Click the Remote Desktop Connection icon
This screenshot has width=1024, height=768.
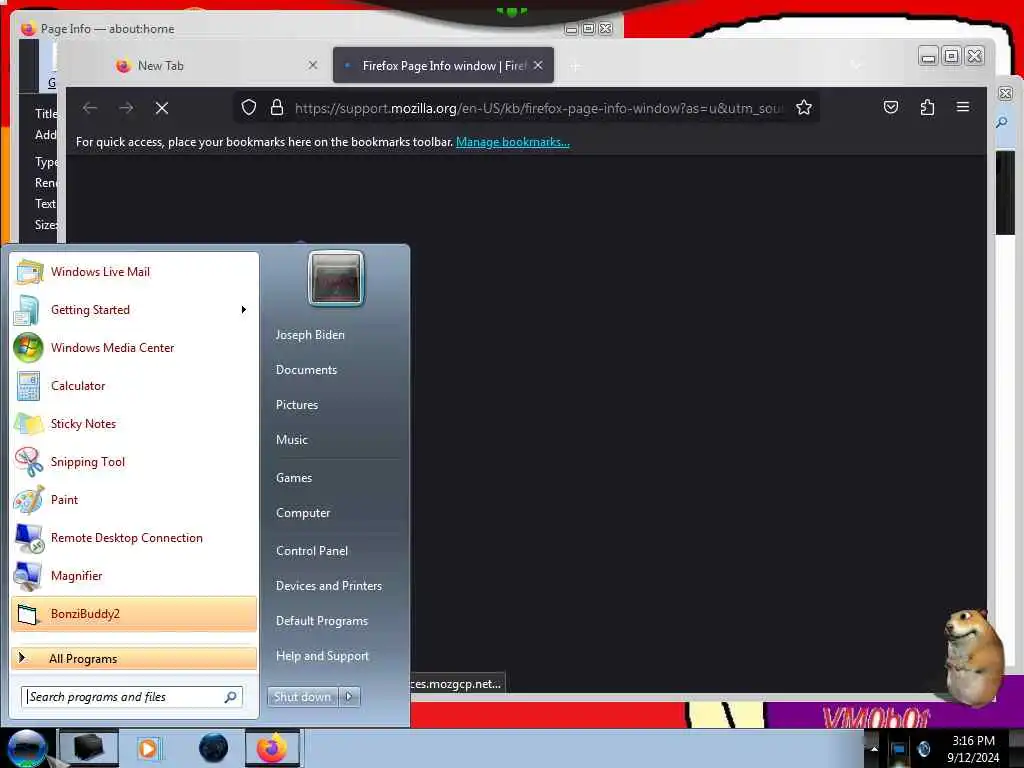coord(29,538)
